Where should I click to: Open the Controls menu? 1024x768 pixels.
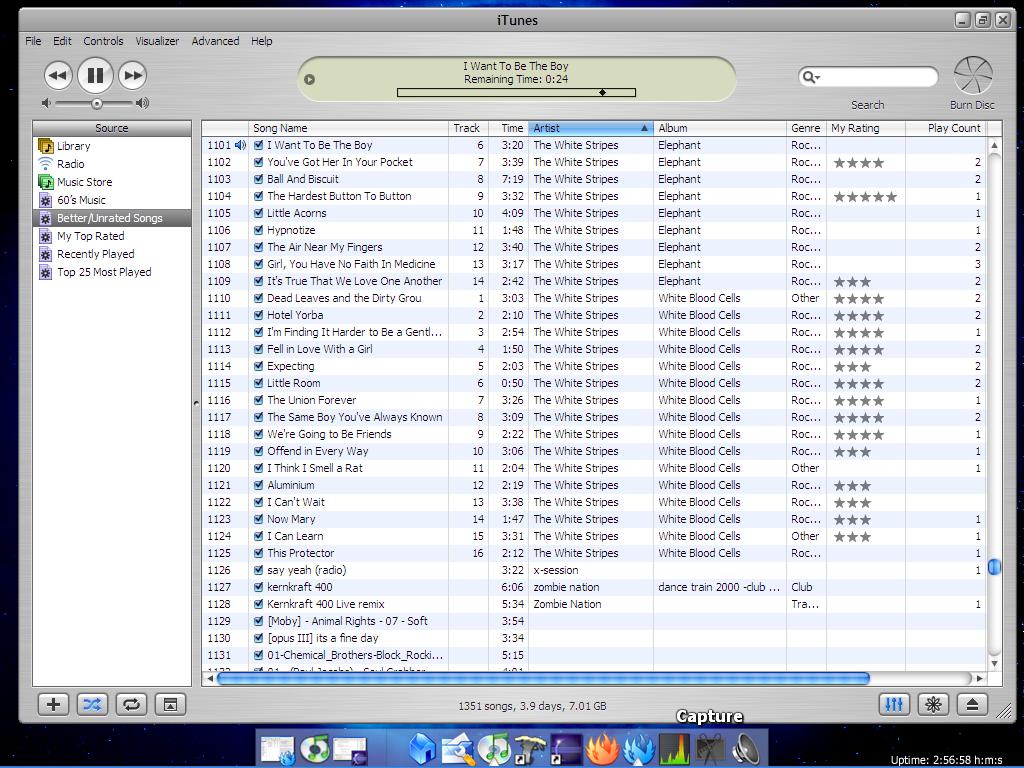tap(103, 41)
